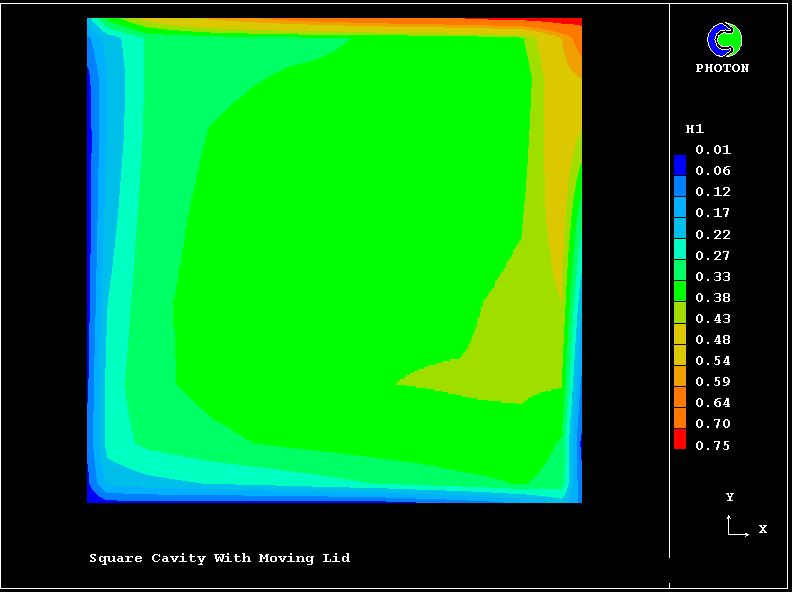Select the 0.54 legend value label
The height and width of the screenshot is (592, 792).
point(714,361)
